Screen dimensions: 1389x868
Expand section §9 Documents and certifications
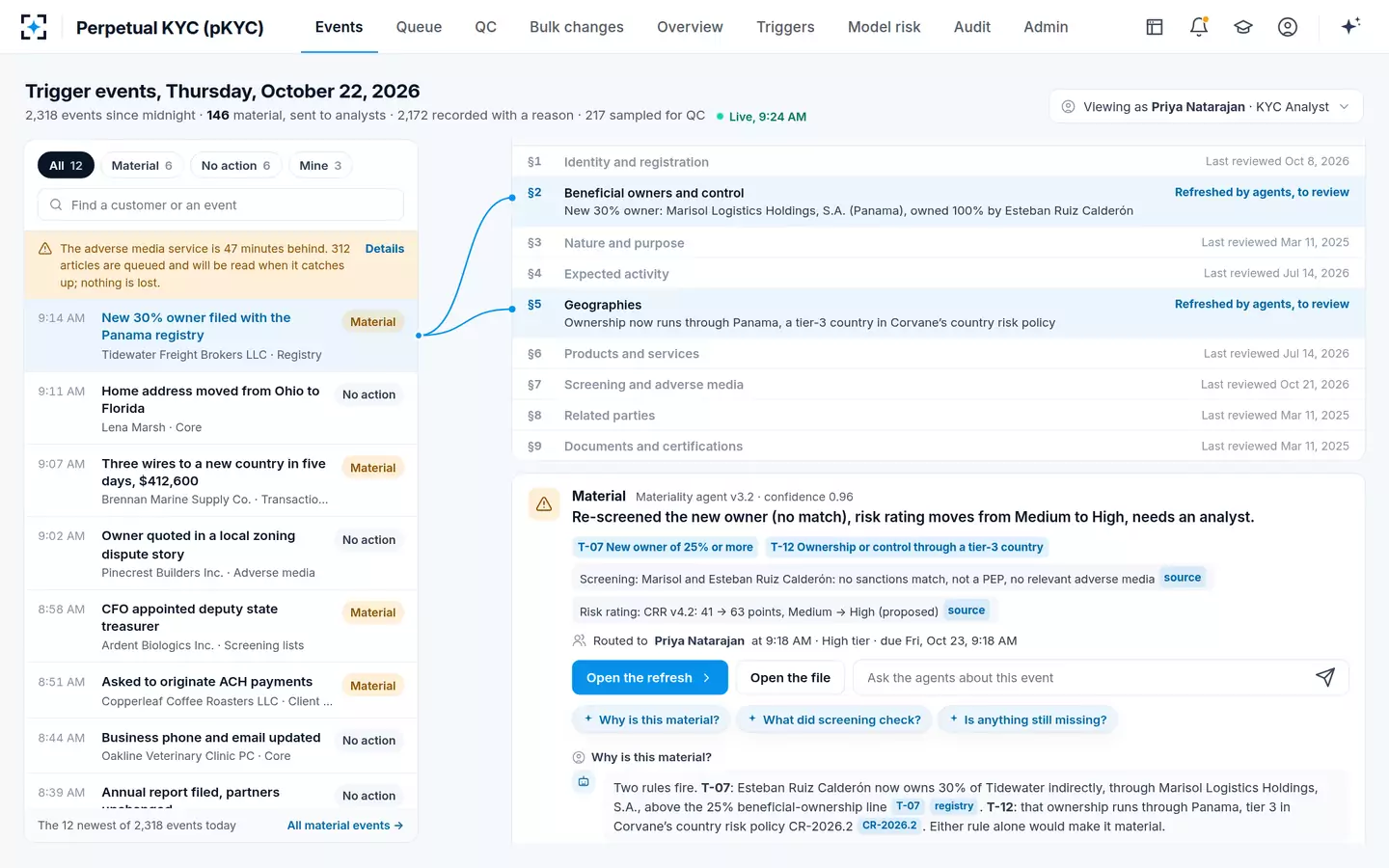coord(939,447)
